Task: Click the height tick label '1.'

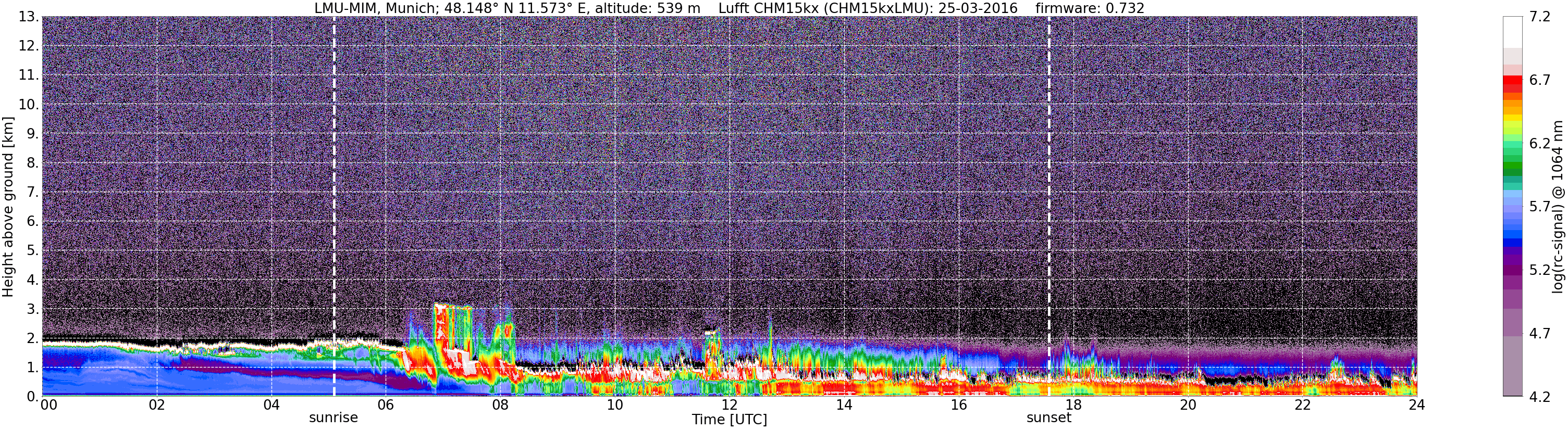Action: coord(32,366)
